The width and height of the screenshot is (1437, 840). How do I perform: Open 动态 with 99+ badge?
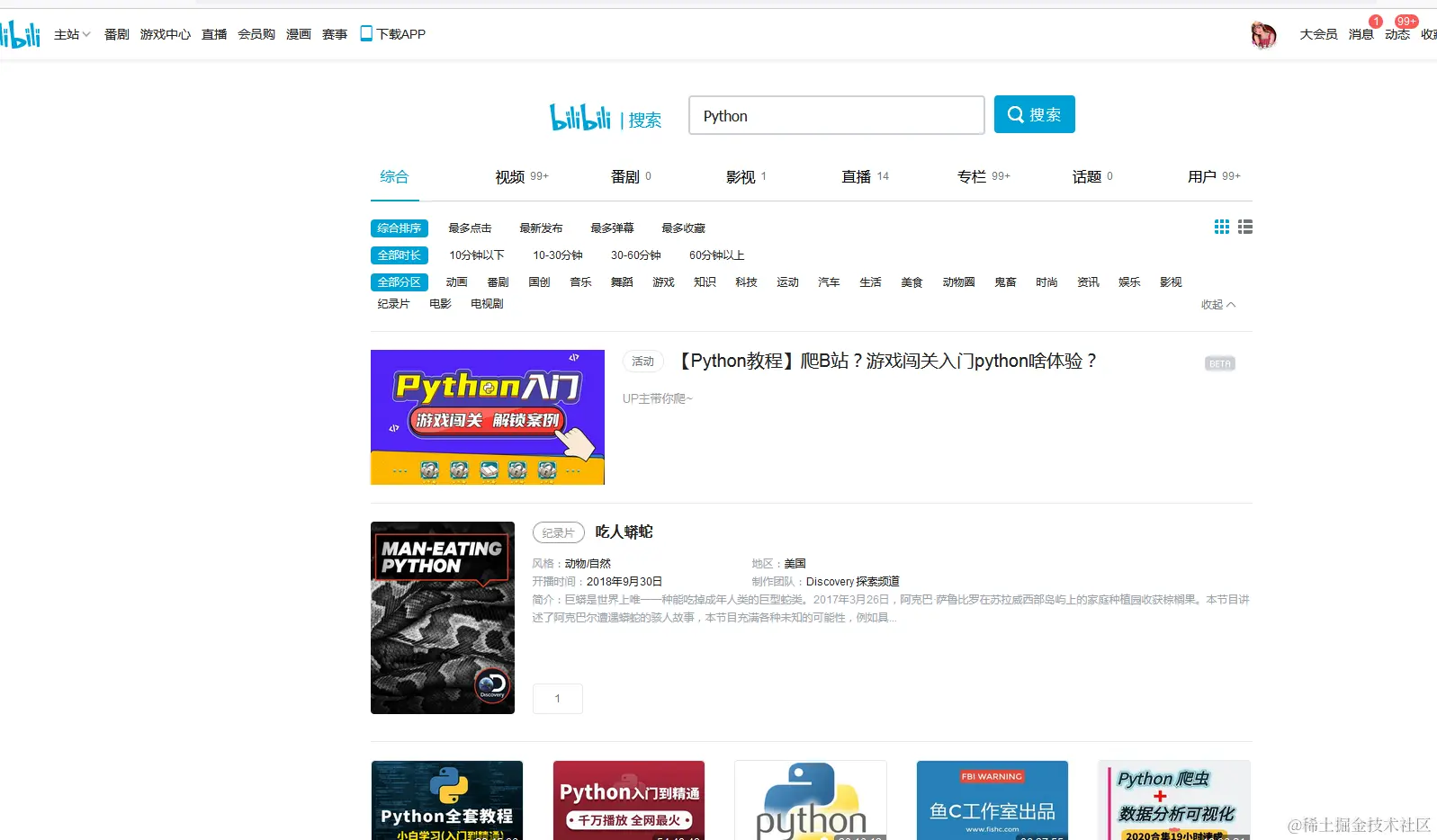(x=1397, y=34)
